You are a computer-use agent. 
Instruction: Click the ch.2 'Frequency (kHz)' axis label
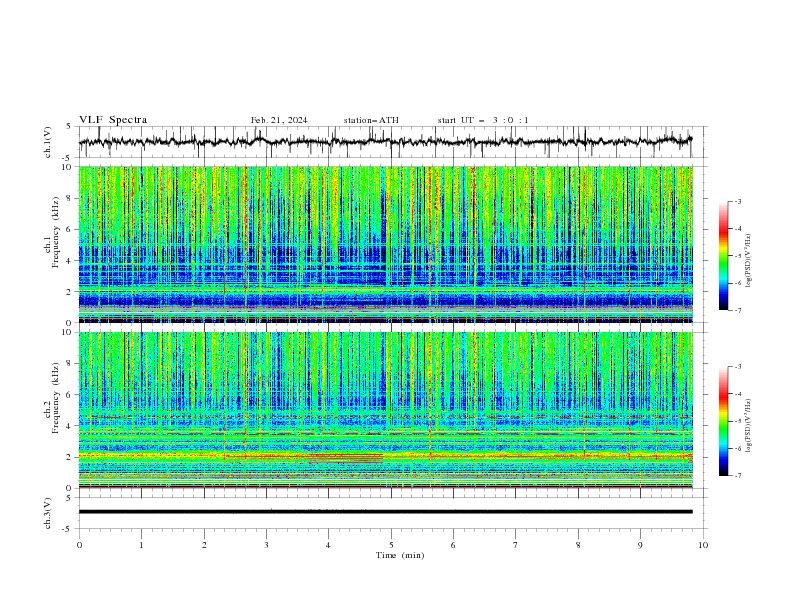[57, 397]
